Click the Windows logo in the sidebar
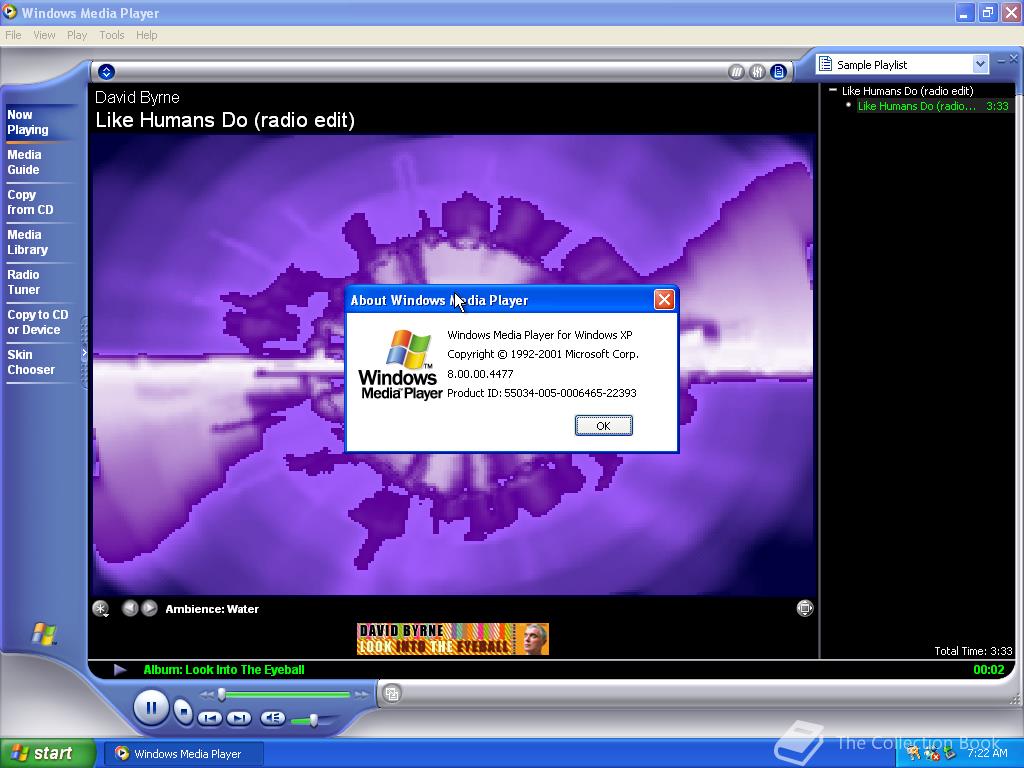Screen dimensions: 1024x768 point(44,633)
